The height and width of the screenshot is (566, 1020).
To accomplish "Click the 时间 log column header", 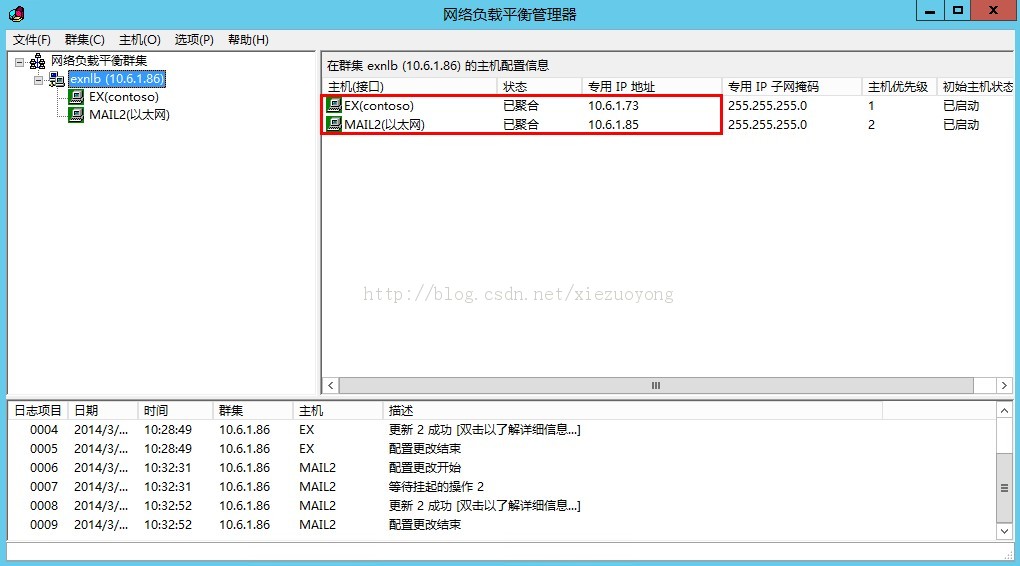I will 175,411.
